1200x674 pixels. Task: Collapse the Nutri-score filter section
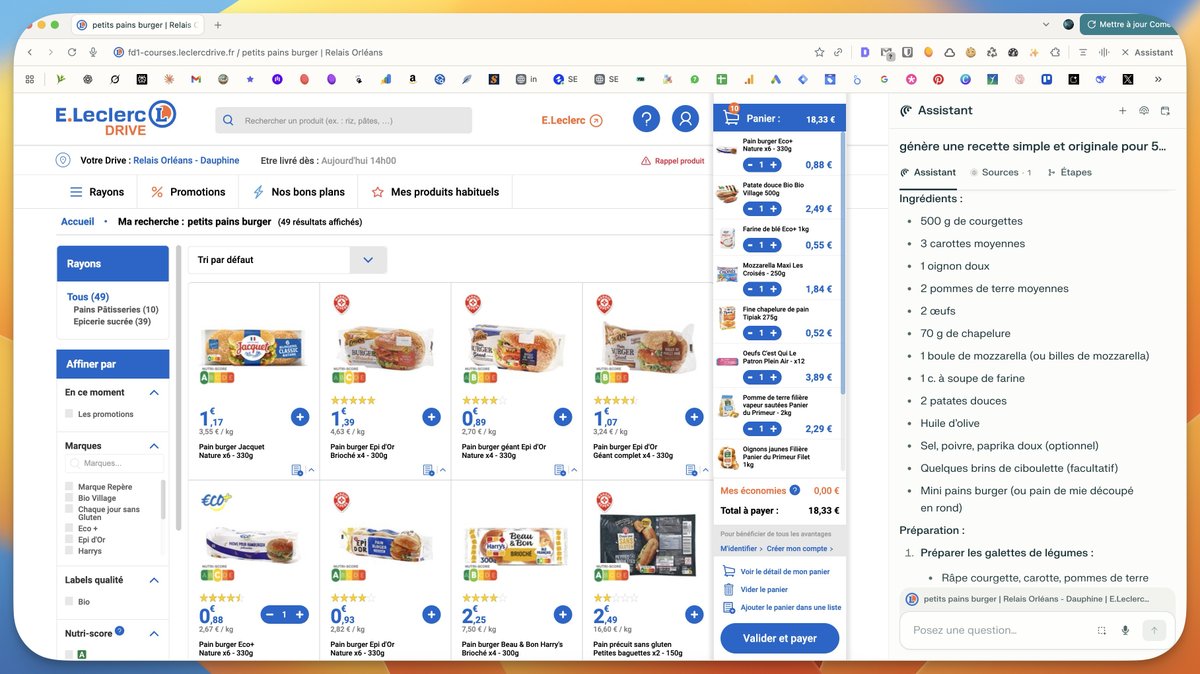(154, 633)
